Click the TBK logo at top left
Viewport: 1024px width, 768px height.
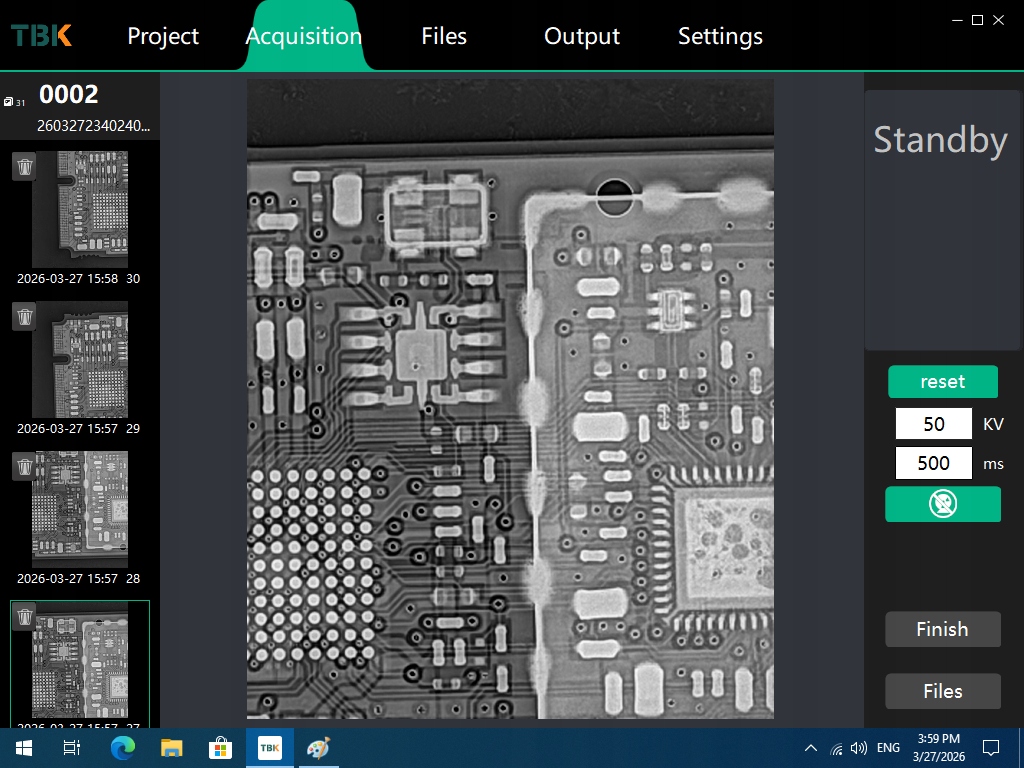[42, 36]
